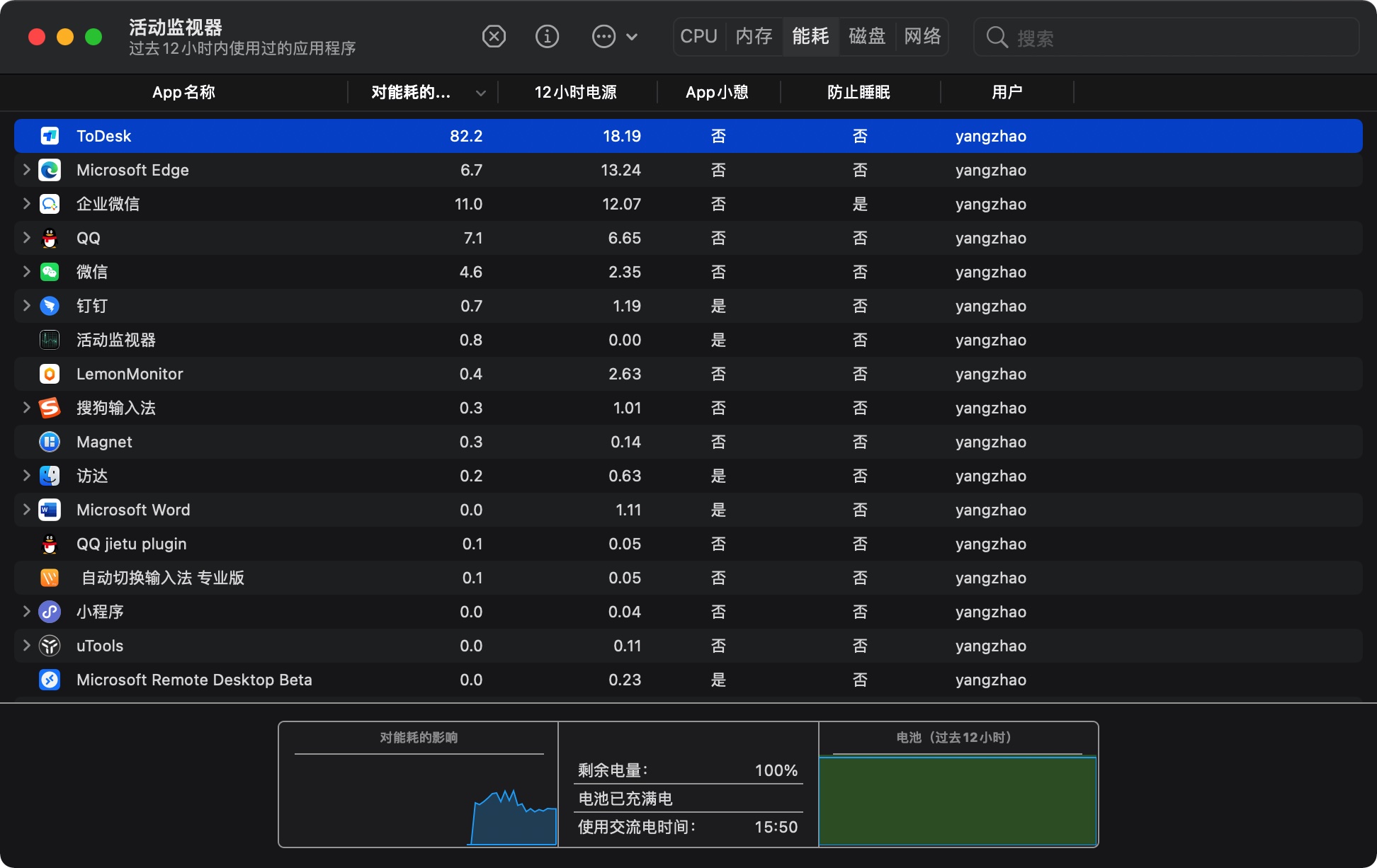Expand the 企业微信 process row
The height and width of the screenshot is (868, 1377).
26,204
